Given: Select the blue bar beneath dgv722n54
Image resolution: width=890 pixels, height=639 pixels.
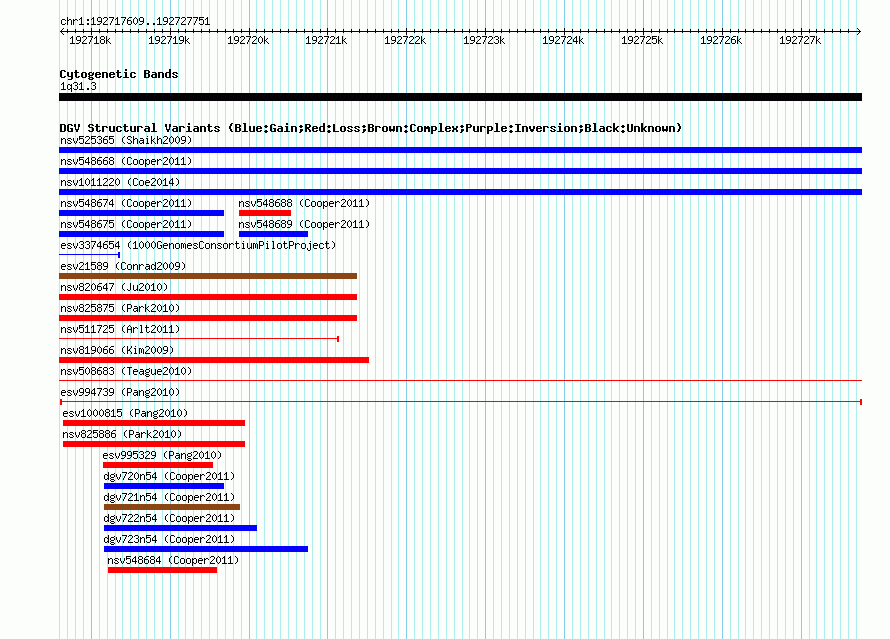Looking at the screenshot, I should click(x=180, y=528).
